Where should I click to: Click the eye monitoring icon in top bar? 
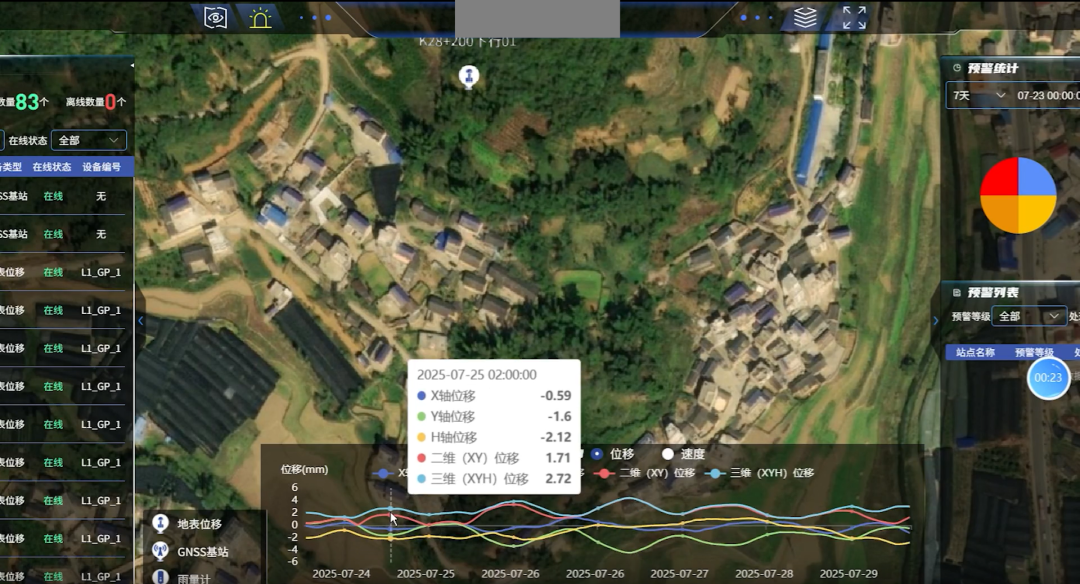click(x=216, y=17)
